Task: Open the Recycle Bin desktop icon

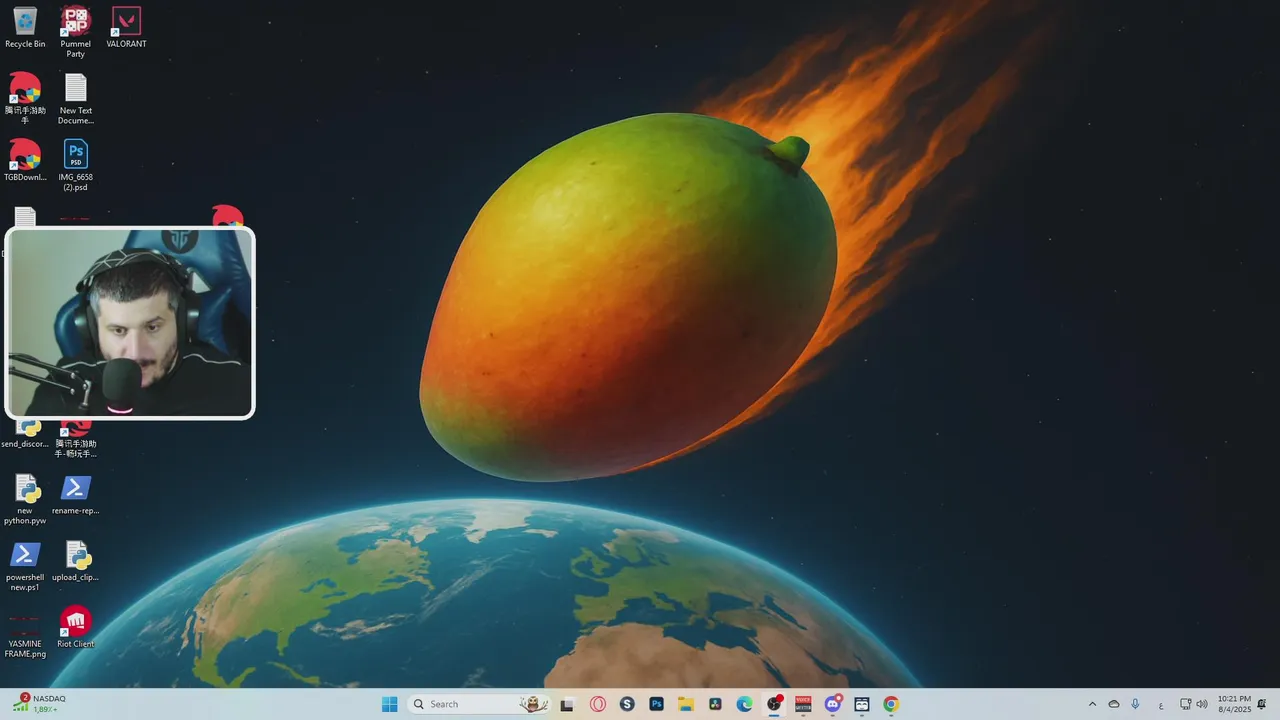Action: tap(25, 28)
